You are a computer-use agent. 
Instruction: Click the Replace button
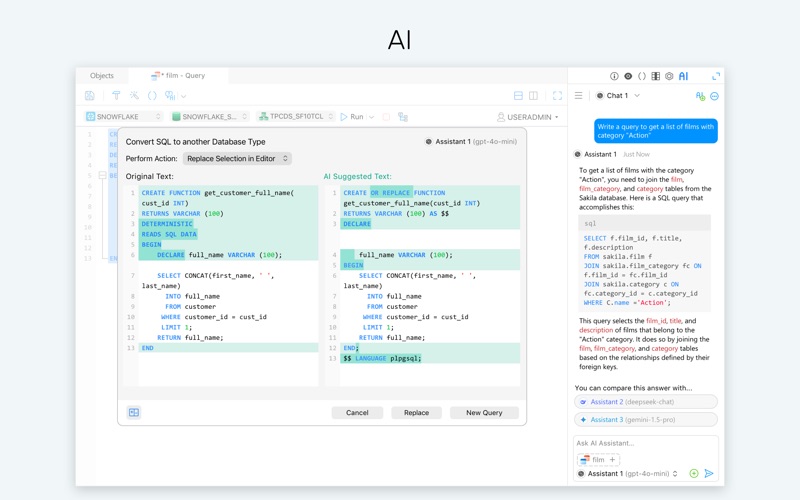tap(416, 413)
